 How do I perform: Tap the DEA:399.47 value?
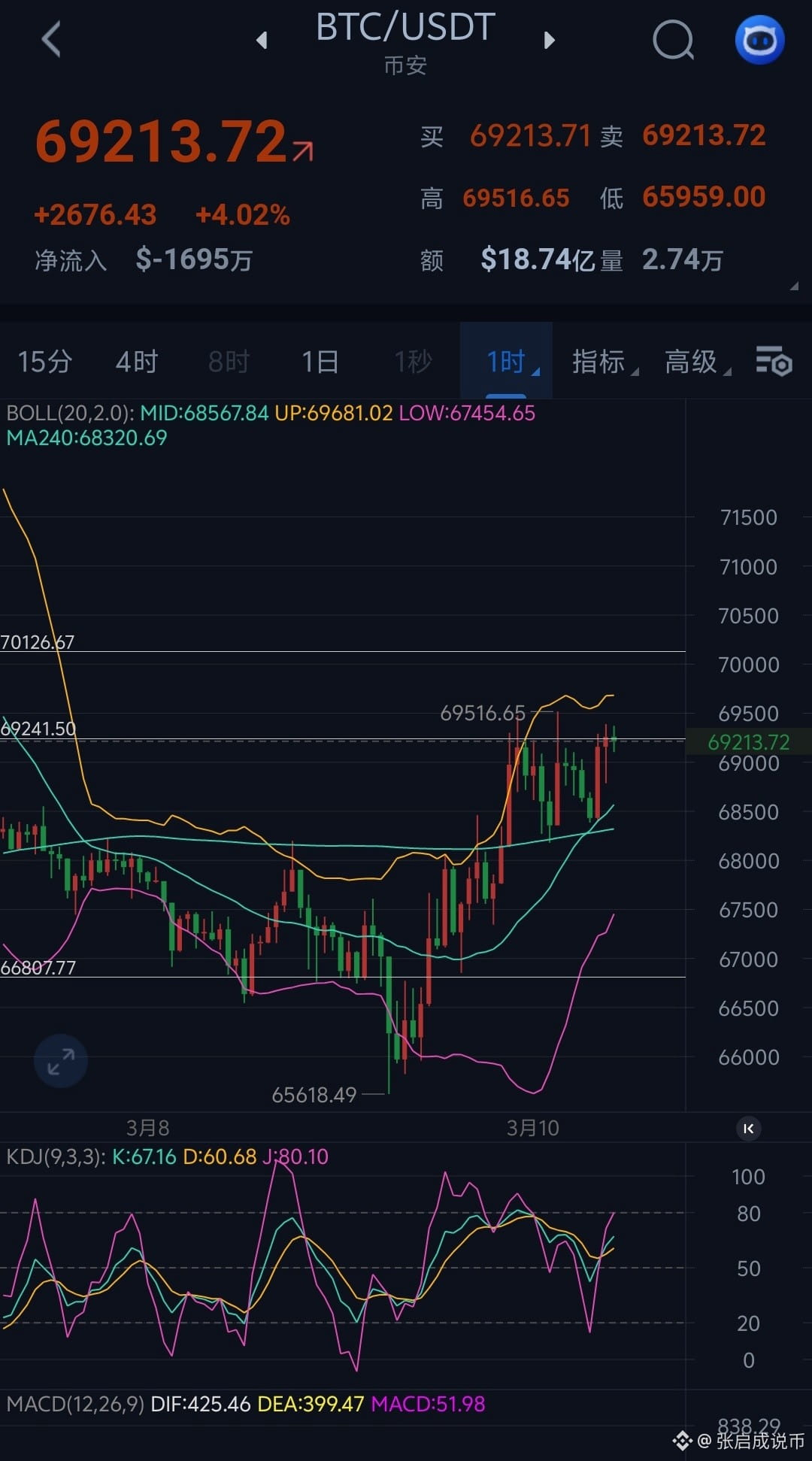click(x=311, y=1404)
